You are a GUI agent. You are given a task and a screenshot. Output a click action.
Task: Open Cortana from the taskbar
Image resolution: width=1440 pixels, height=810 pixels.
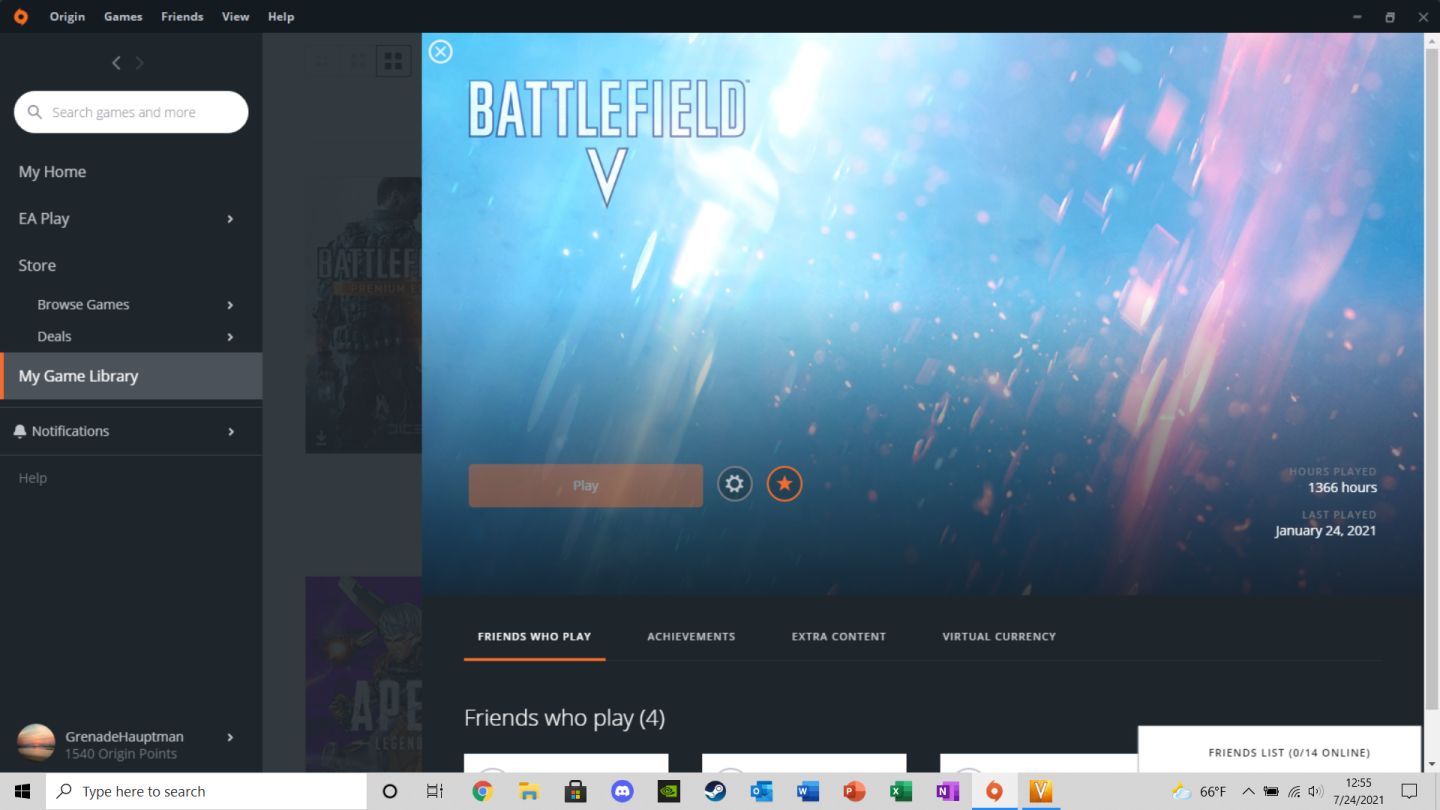pyautogui.click(x=390, y=791)
